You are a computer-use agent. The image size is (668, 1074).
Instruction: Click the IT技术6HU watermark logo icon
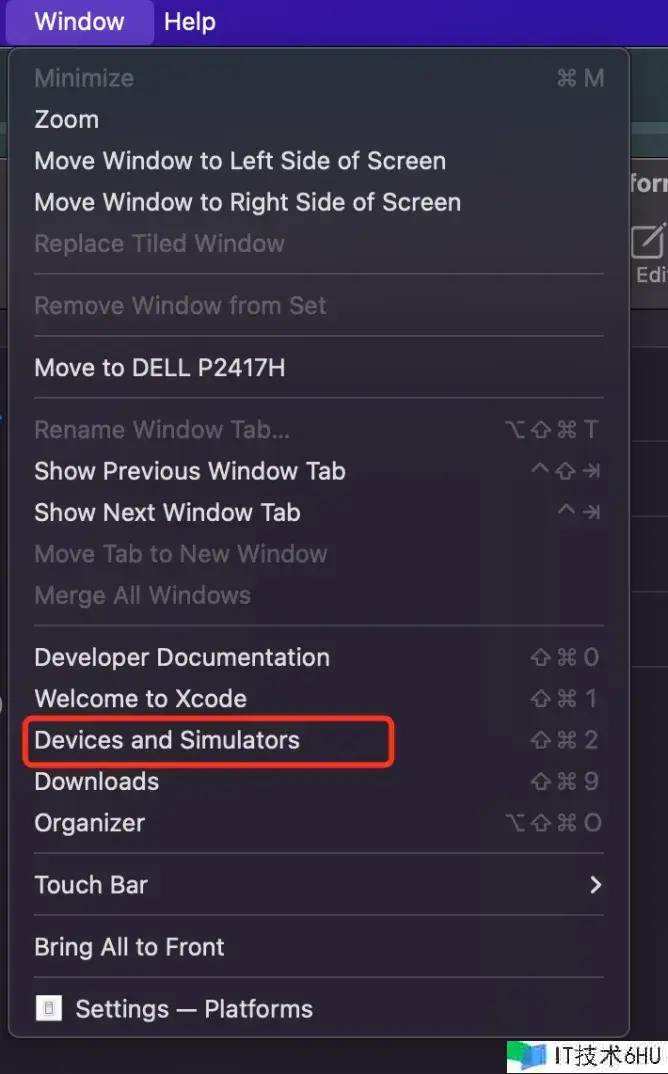point(529,1056)
